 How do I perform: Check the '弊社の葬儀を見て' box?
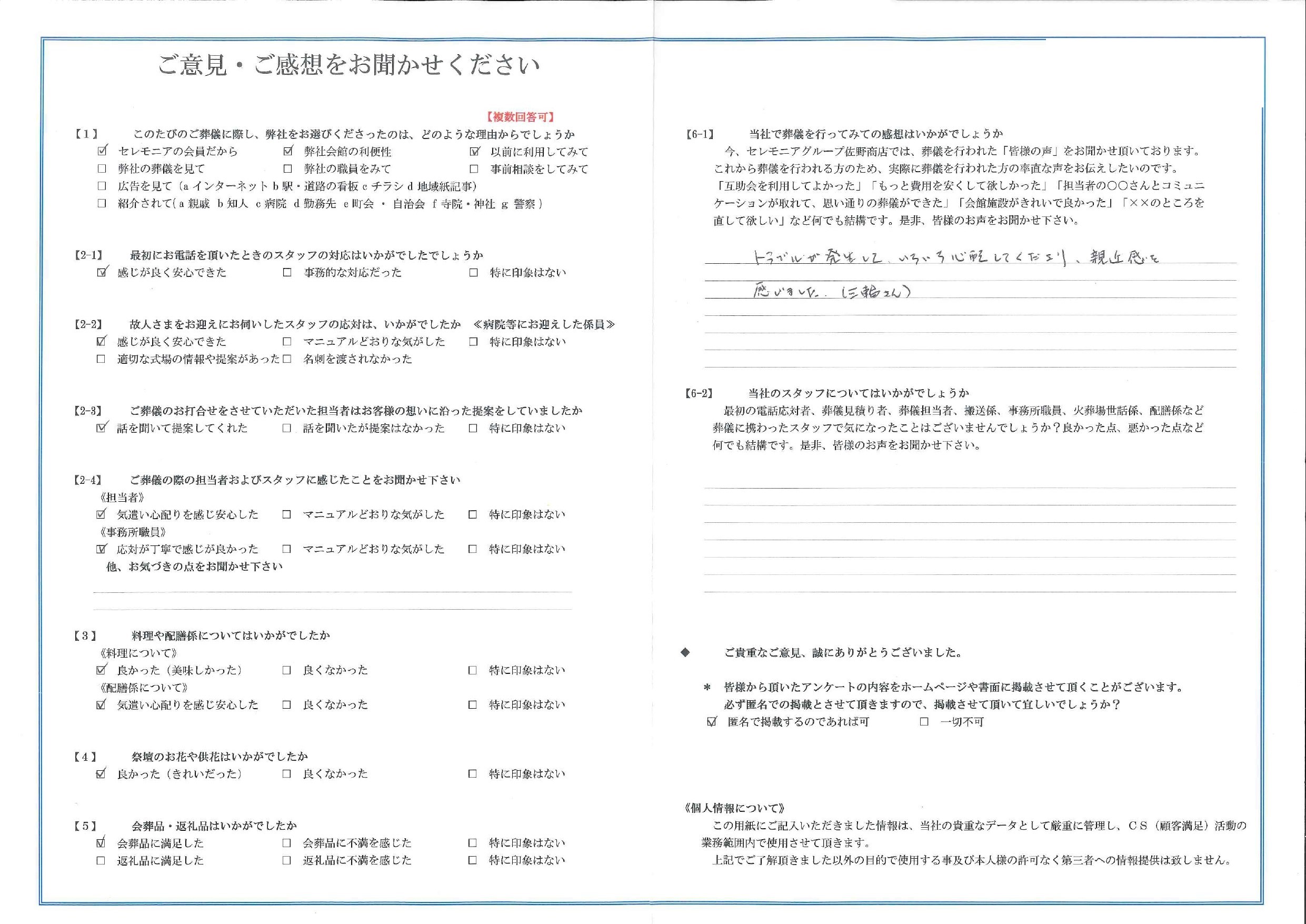coord(102,169)
